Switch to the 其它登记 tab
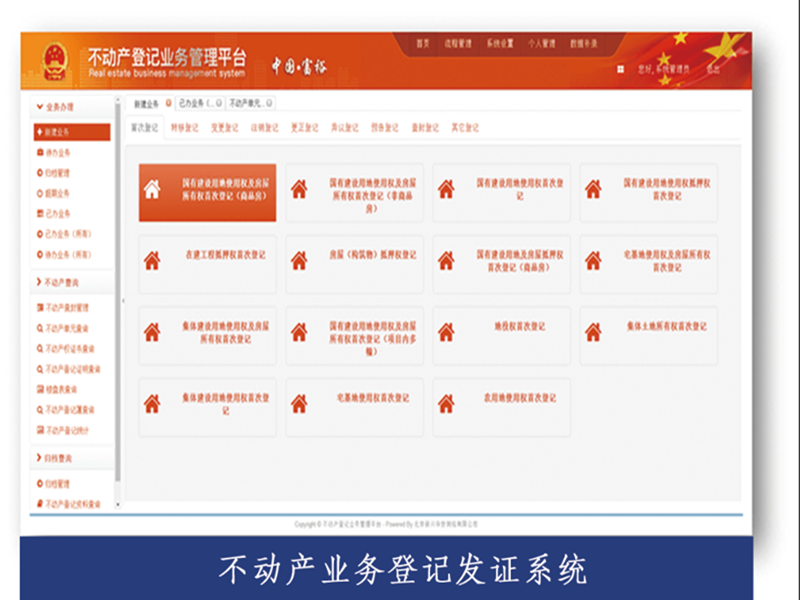 tap(465, 128)
